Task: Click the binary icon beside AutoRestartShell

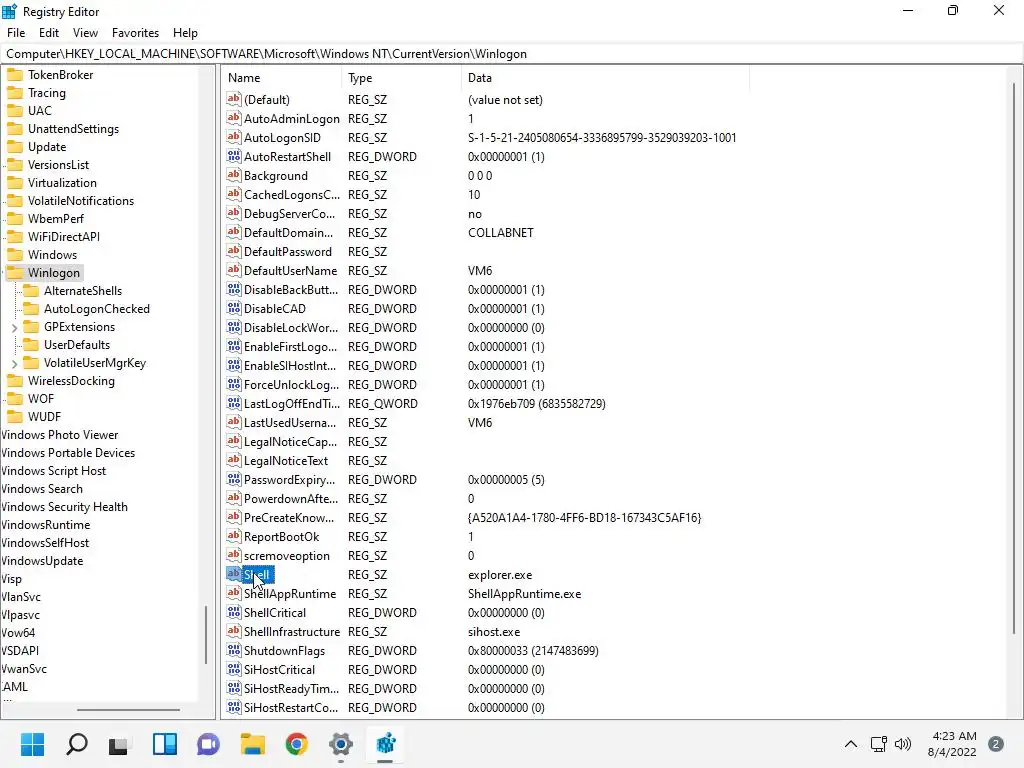Action: (234, 156)
